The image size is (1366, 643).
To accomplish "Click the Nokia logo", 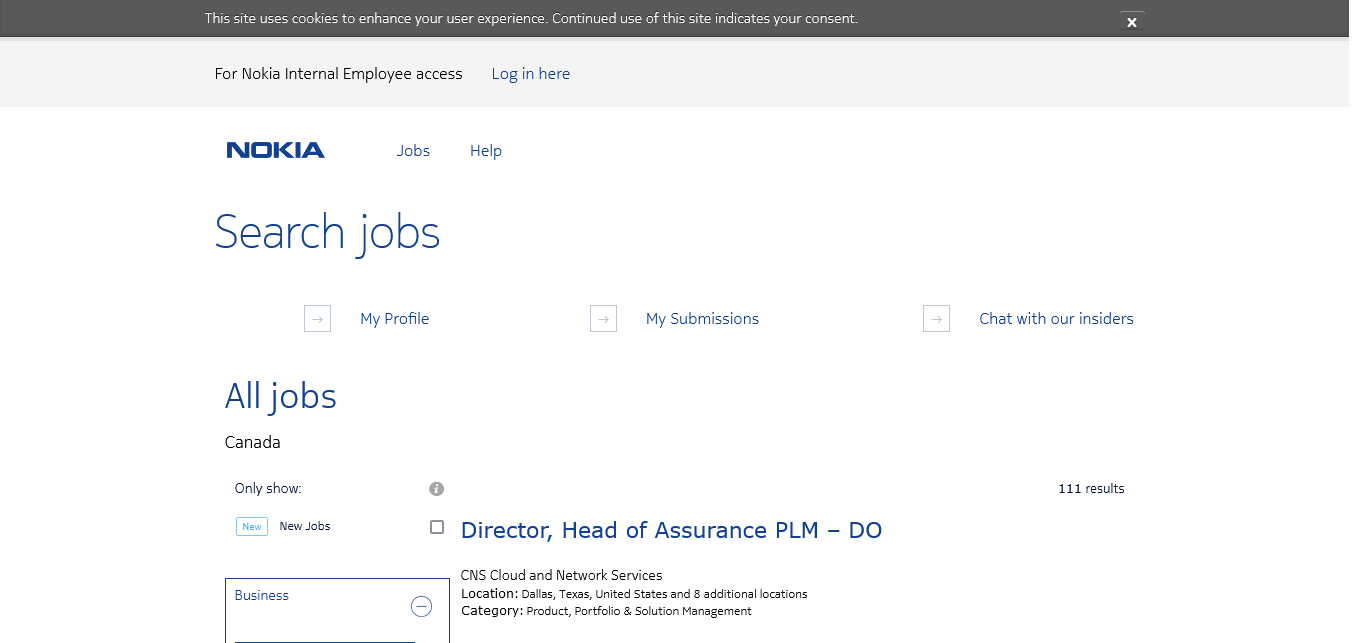I will point(275,150).
